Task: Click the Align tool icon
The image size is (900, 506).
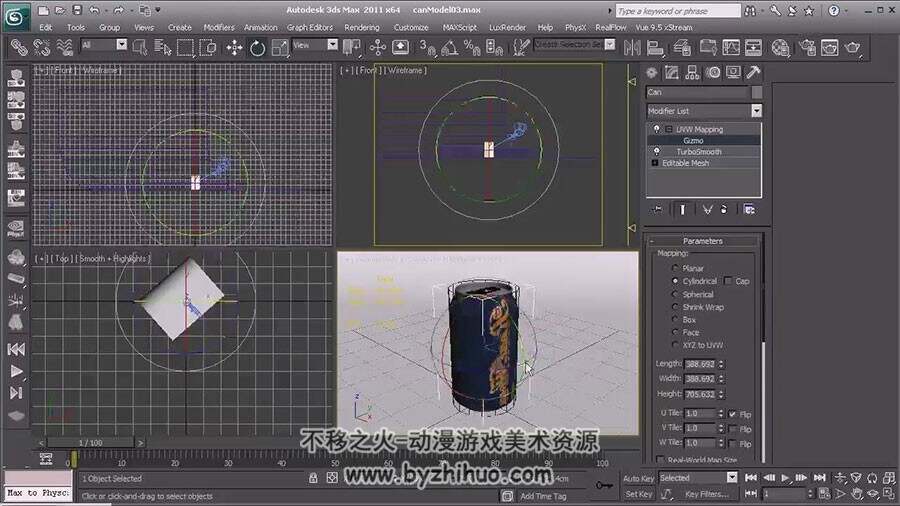Action: point(655,48)
